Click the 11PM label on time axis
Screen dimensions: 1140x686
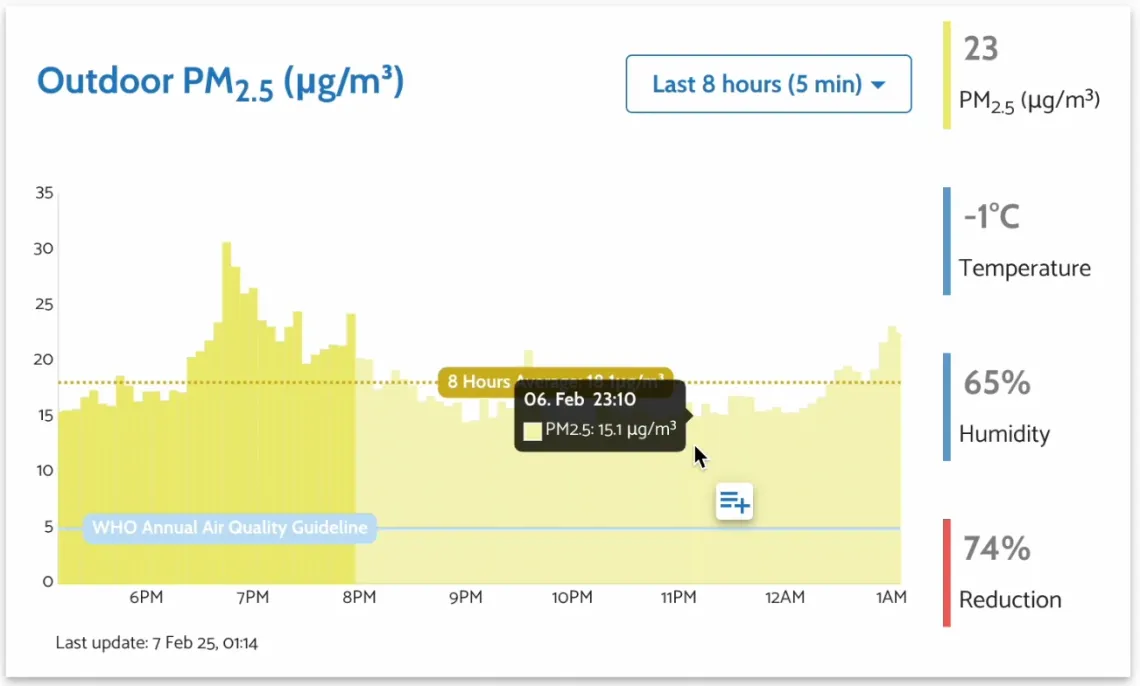pos(678,598)
